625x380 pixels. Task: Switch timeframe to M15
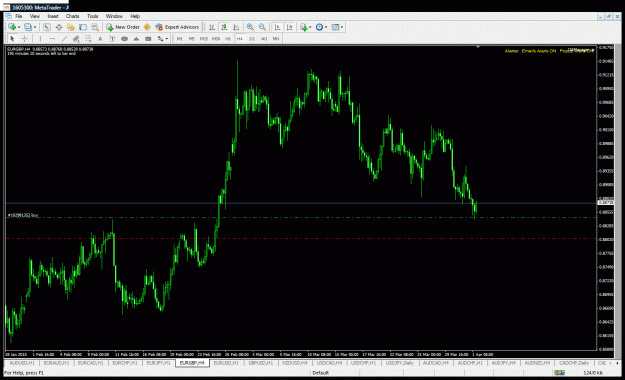204,39
